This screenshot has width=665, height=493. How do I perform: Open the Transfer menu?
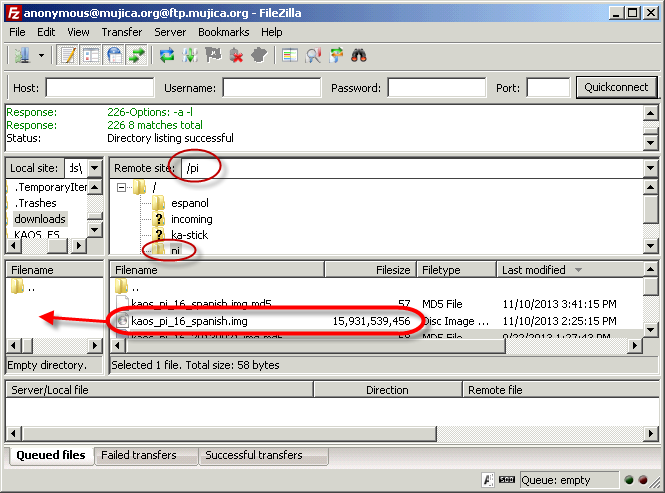[122, 32]
